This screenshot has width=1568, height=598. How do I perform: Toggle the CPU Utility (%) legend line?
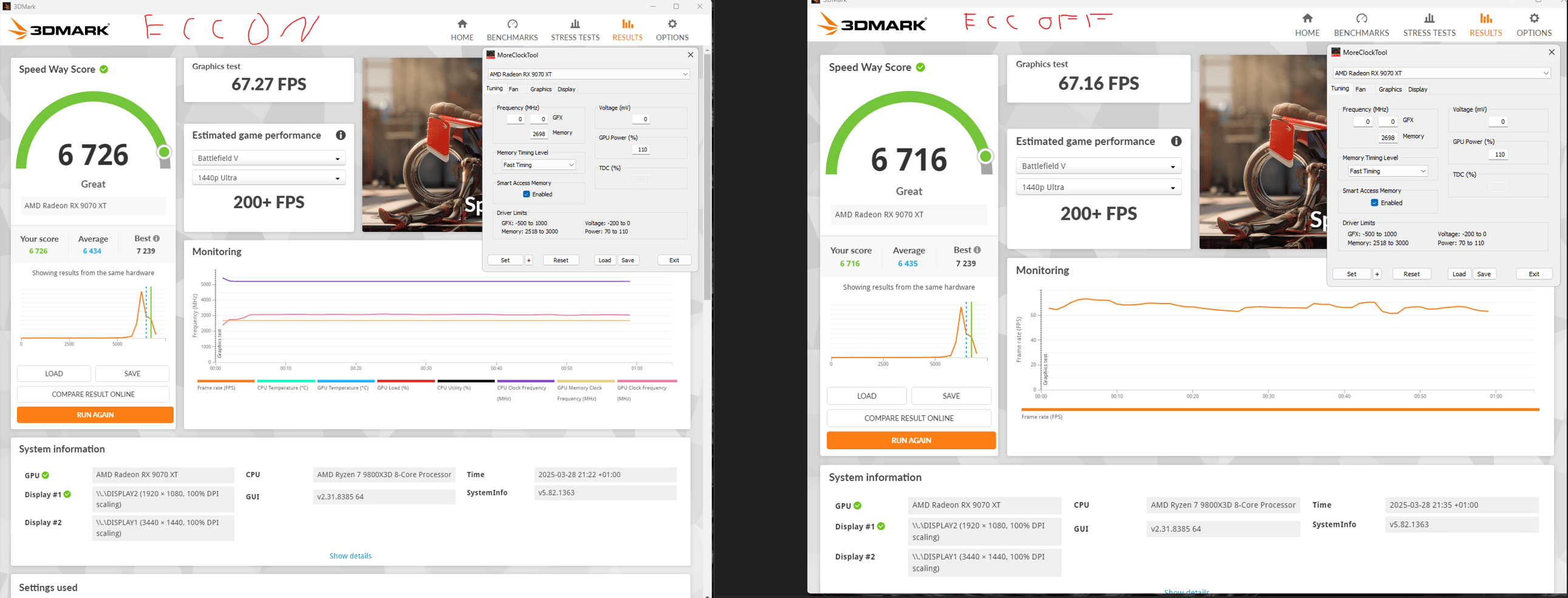click(466, 385)
